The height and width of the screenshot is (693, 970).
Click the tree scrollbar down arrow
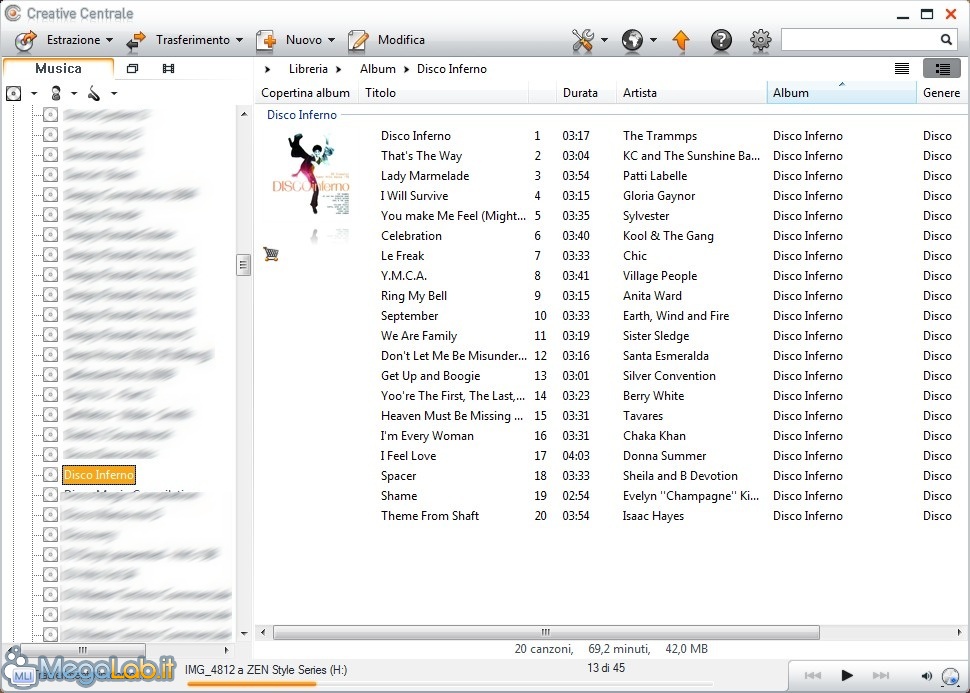coord(244,633)
